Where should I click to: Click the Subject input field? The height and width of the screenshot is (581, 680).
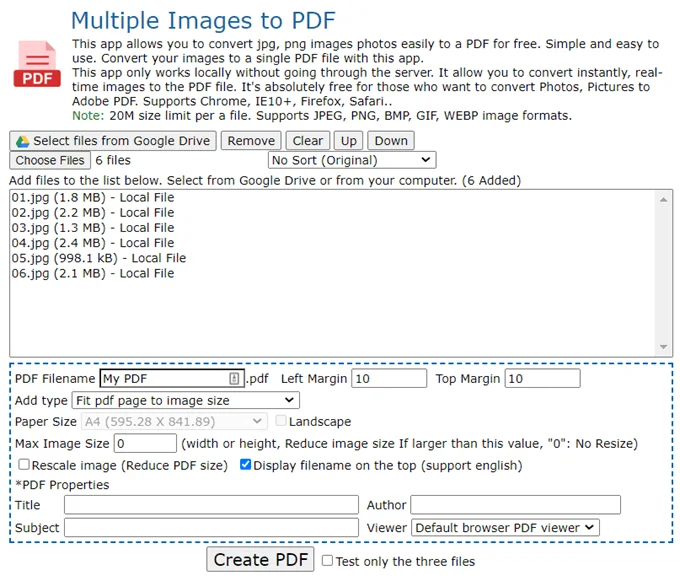click(x=212, y=528)
